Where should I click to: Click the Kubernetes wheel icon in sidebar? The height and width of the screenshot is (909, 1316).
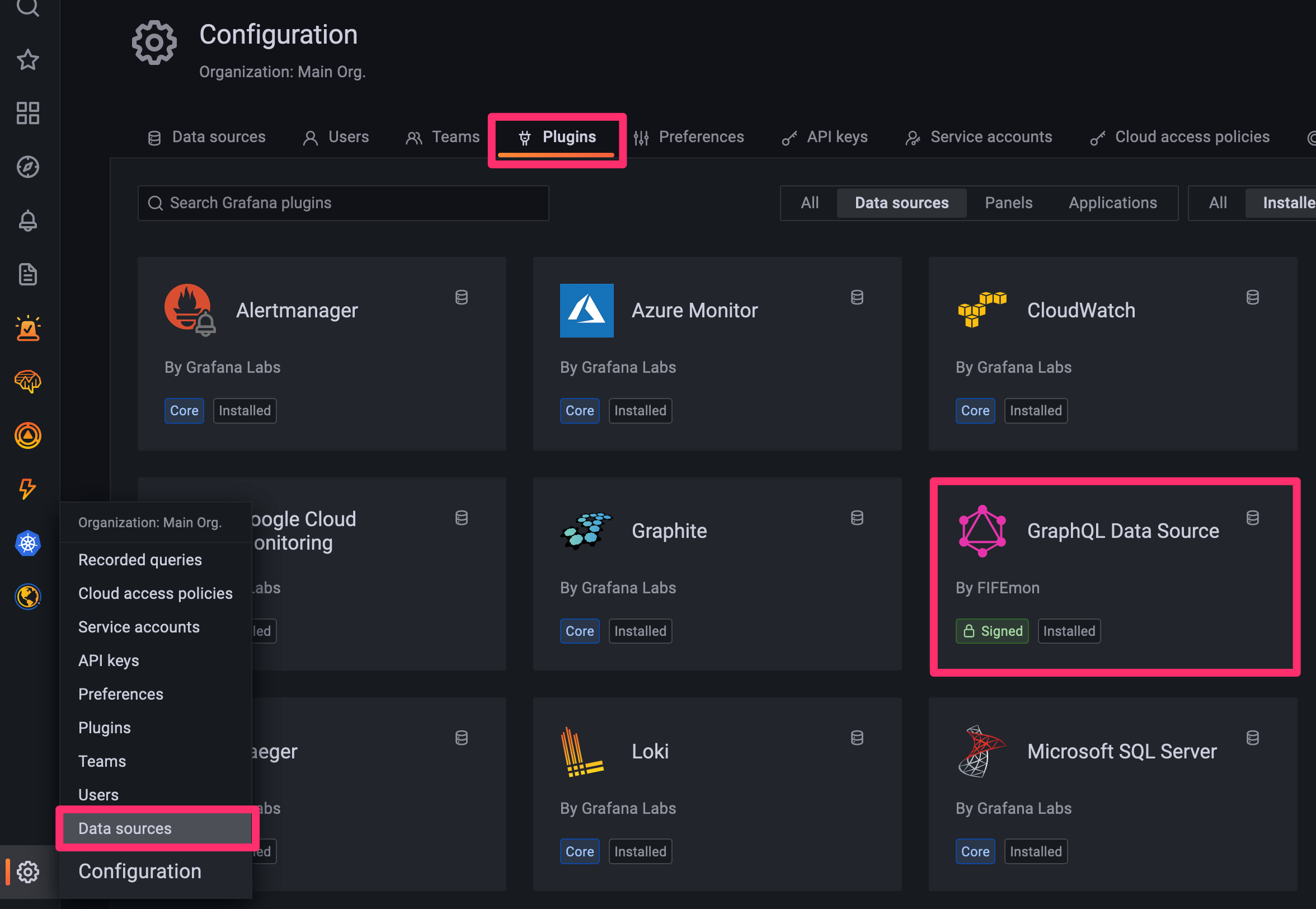(27, 543)
